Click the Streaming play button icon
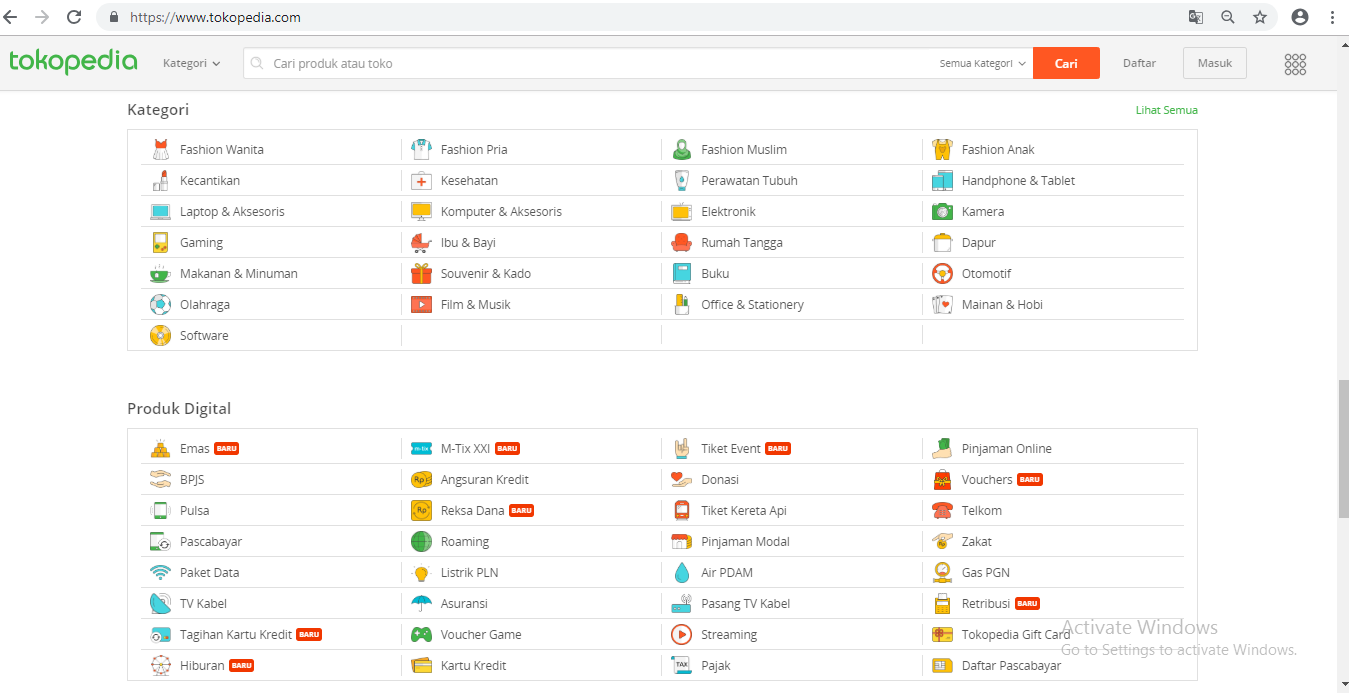Image resolution: width=1349 pixels, height=693 pixels. [x=681, y=635]
